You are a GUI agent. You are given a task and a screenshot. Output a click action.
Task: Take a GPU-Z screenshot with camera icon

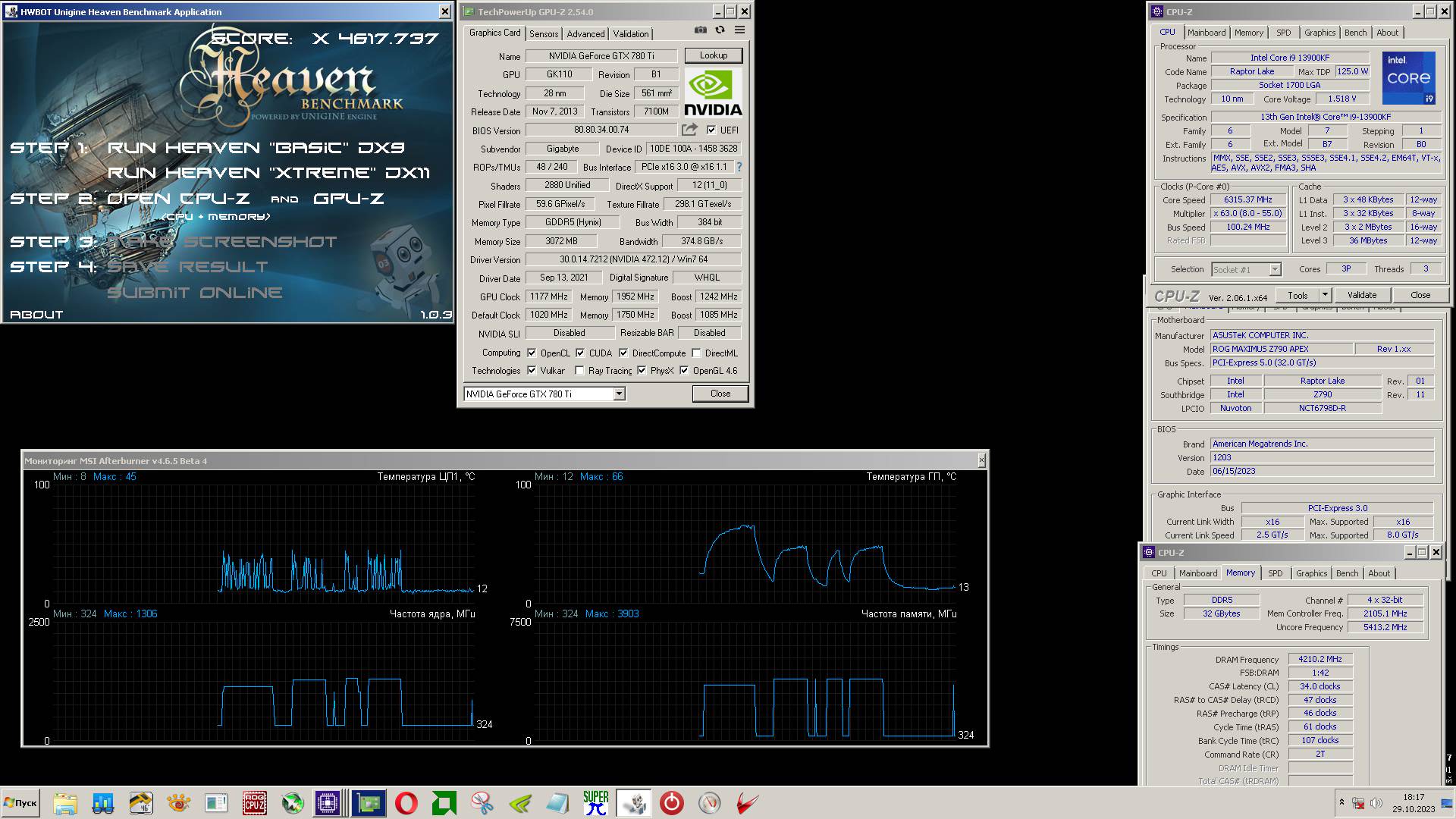[x=701, y=30]
